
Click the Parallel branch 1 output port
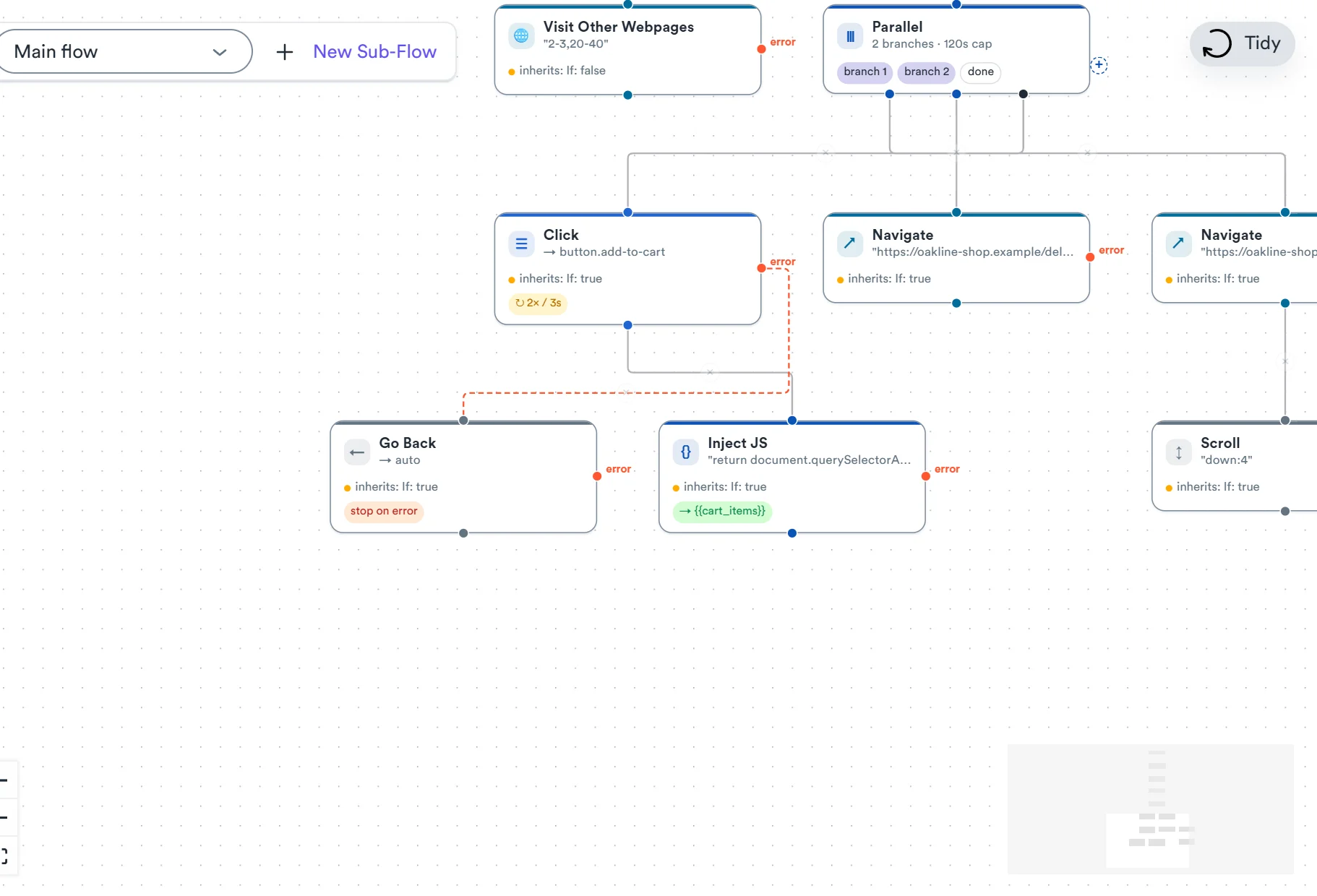(x=890, y=94)
